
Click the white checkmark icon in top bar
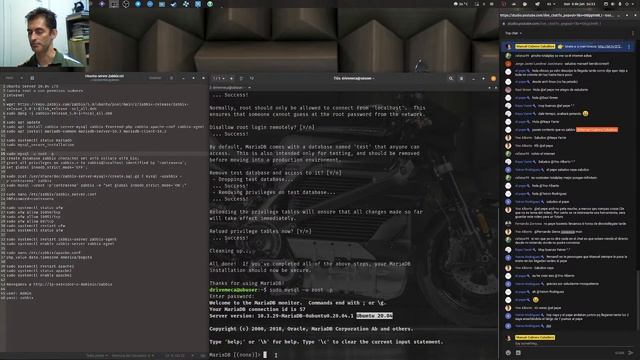tap(174, 4)
